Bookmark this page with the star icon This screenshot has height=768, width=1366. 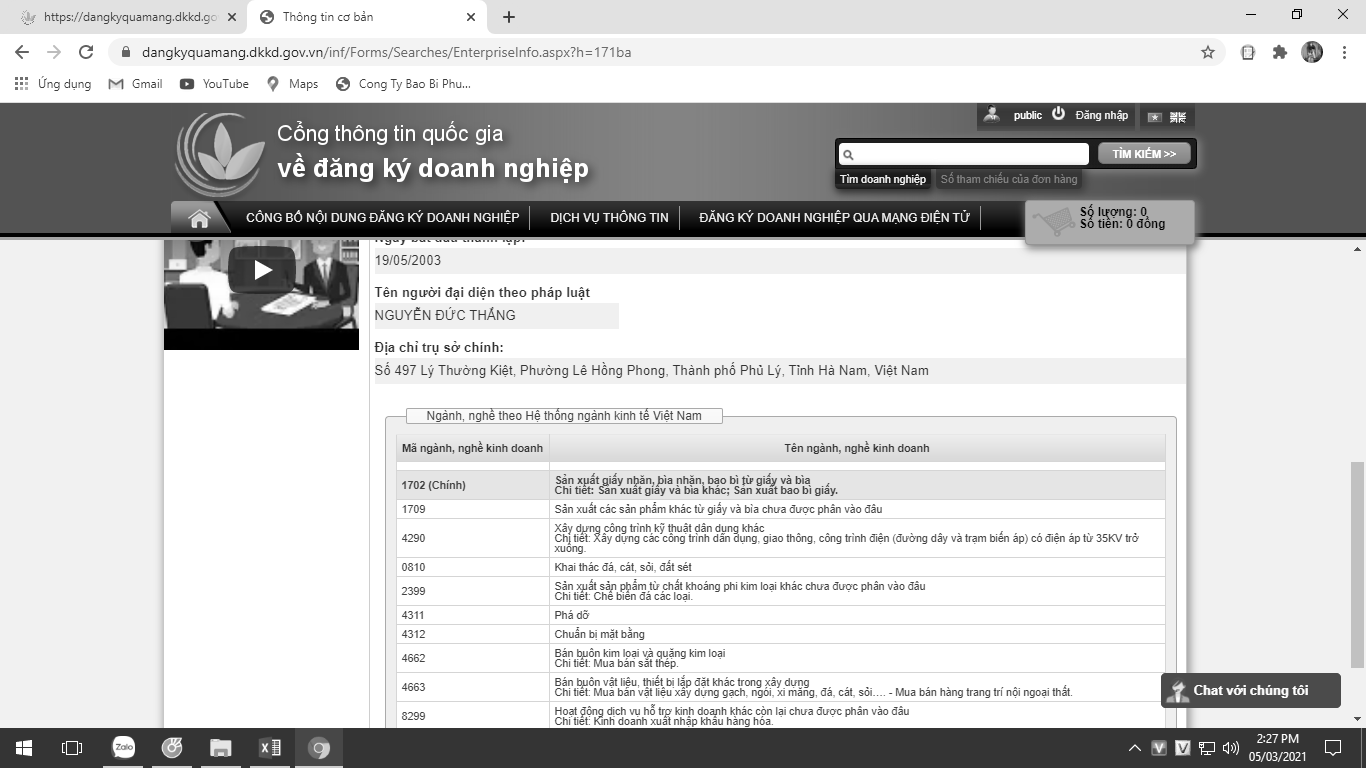coord(1207,52)
